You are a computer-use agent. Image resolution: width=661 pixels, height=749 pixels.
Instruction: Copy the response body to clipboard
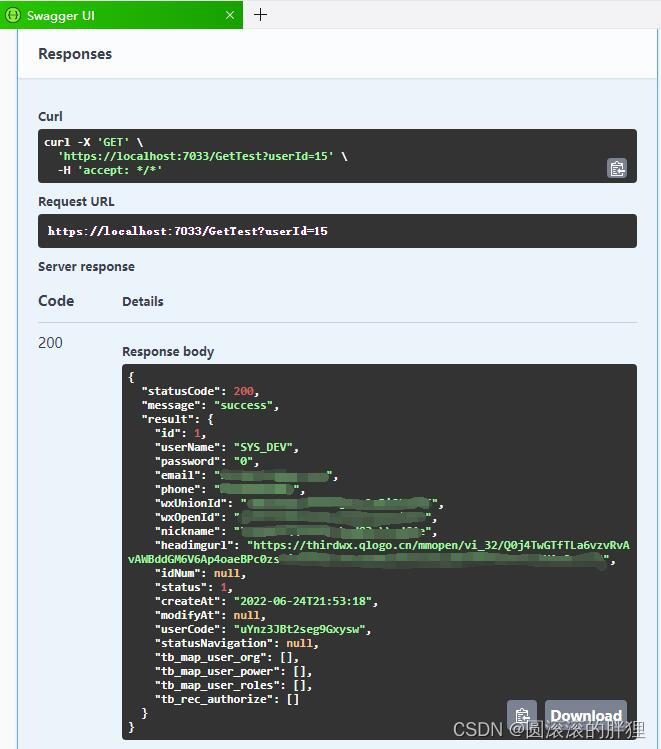[522, 715]
